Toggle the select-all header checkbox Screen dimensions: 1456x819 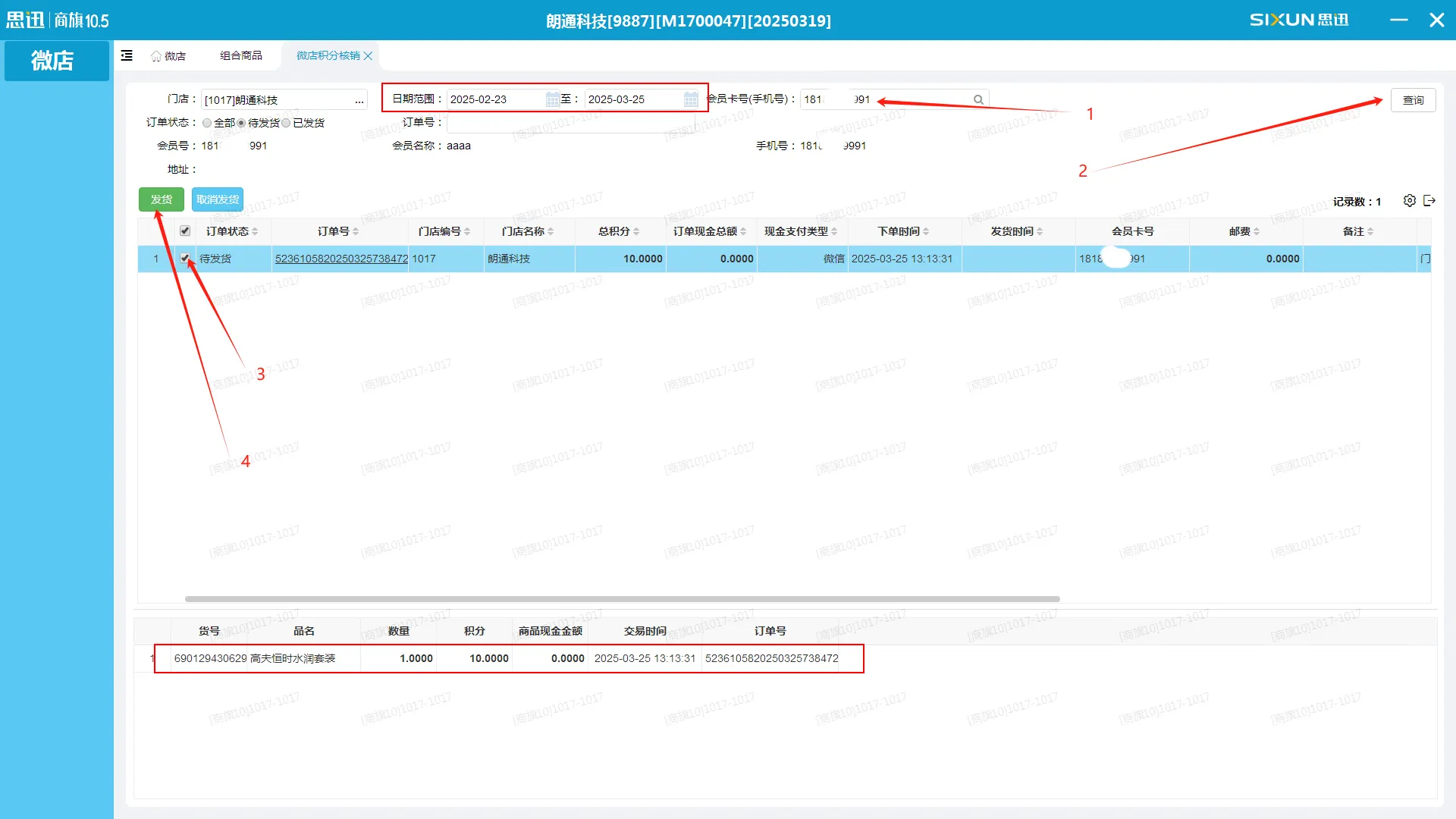184,231
